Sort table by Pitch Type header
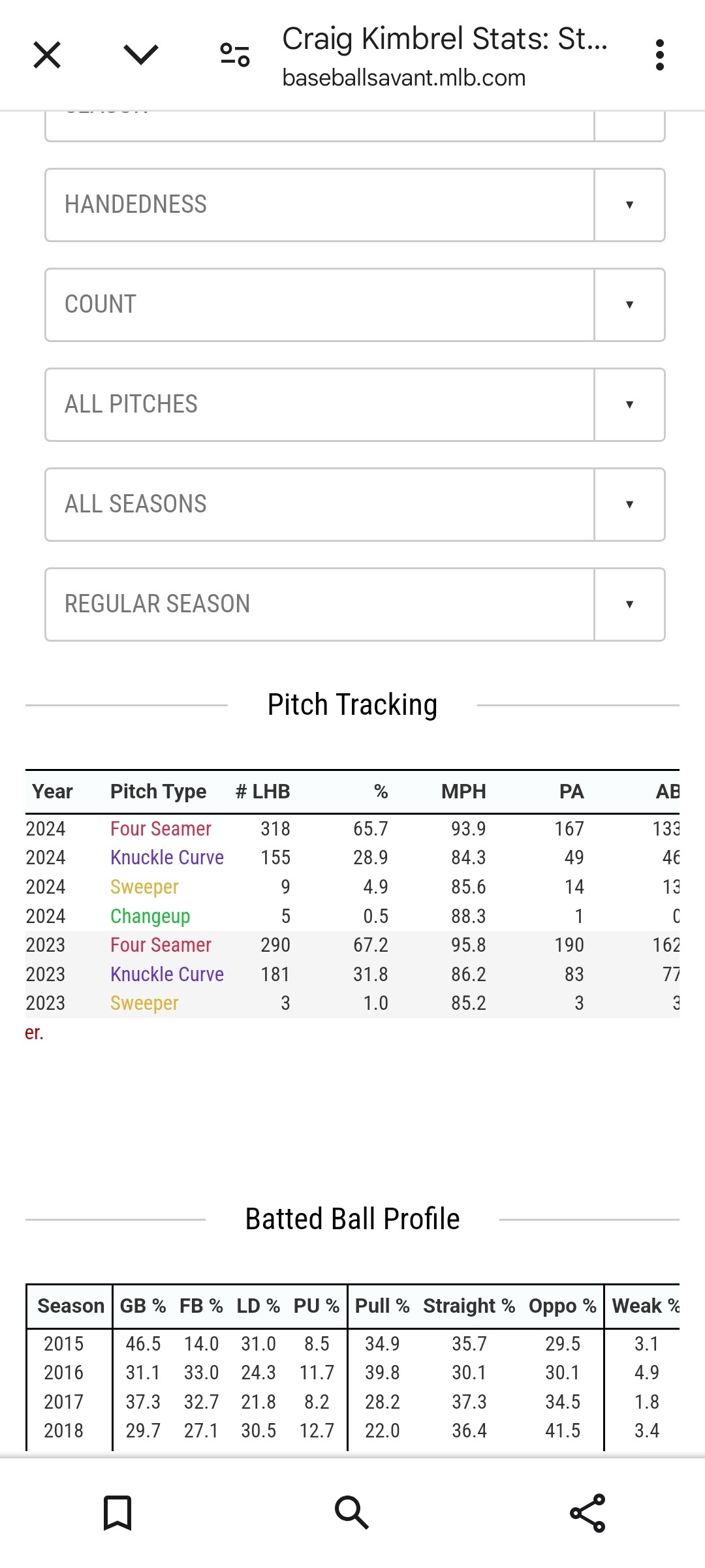This screenshot has width=705, height=1568. (158, 792)
